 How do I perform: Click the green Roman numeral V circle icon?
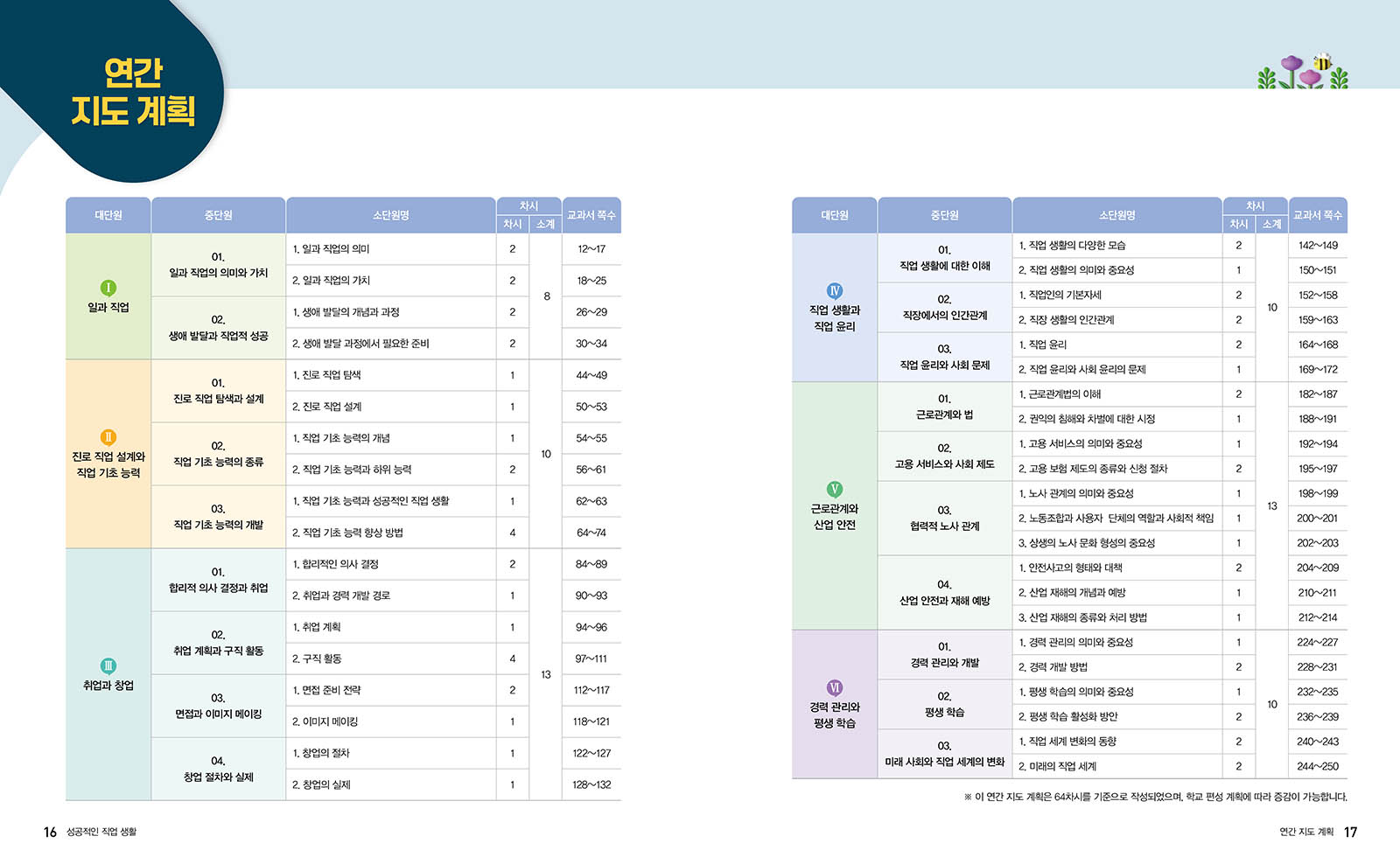point(835,490)
